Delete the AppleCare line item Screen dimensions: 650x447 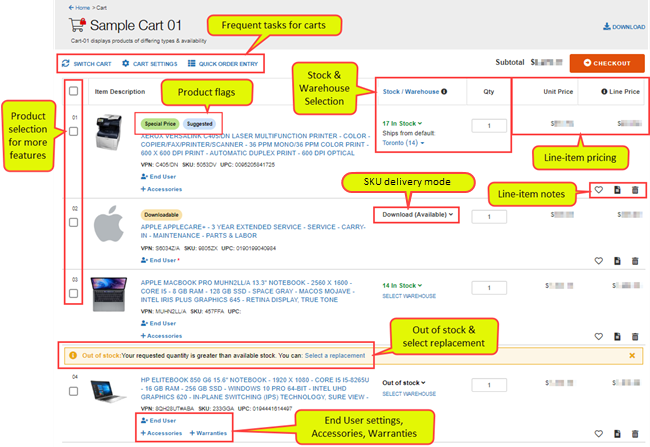tap(635, 261)
